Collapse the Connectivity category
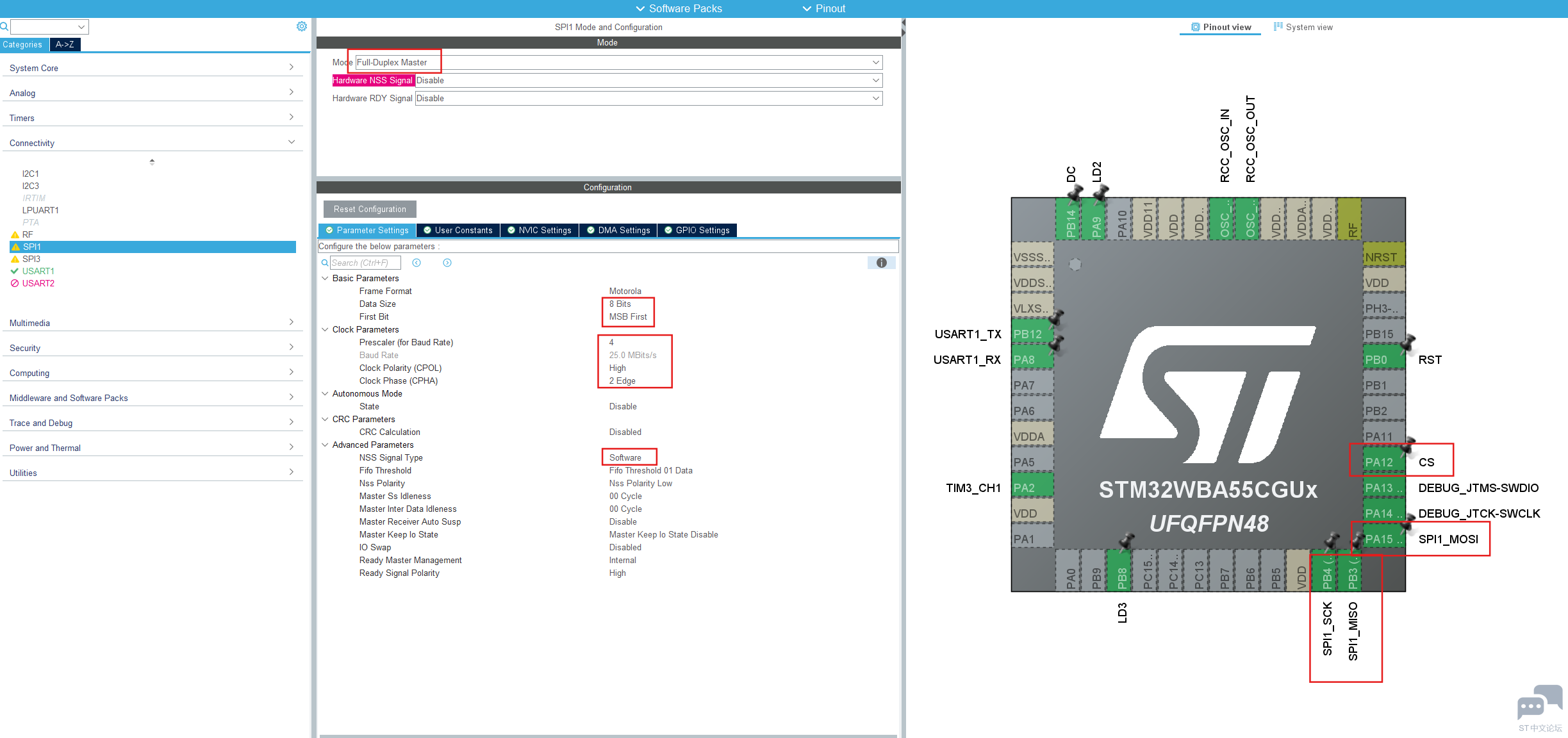The width and height of the screenshot is (1568, 738). click(x=153, y=143)
